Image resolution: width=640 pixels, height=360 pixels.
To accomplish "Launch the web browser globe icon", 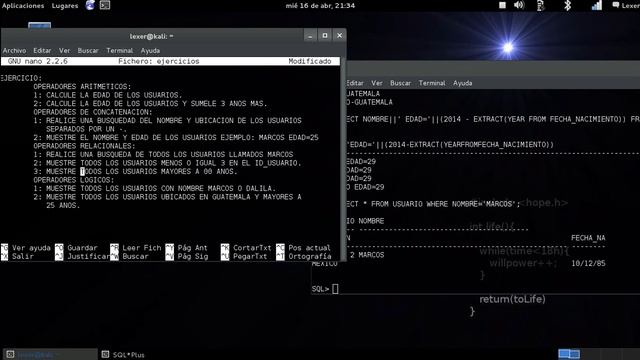I will click(90, 5).
